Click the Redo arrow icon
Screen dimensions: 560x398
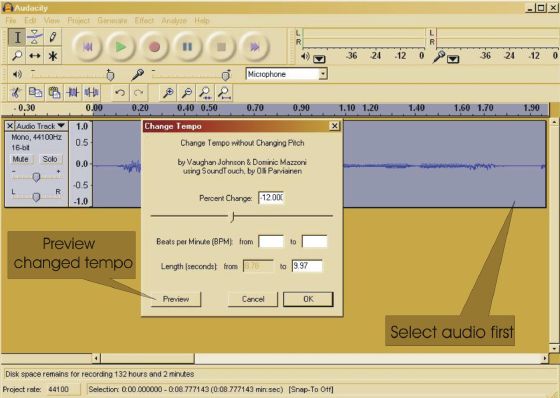(x=139, y=93)
